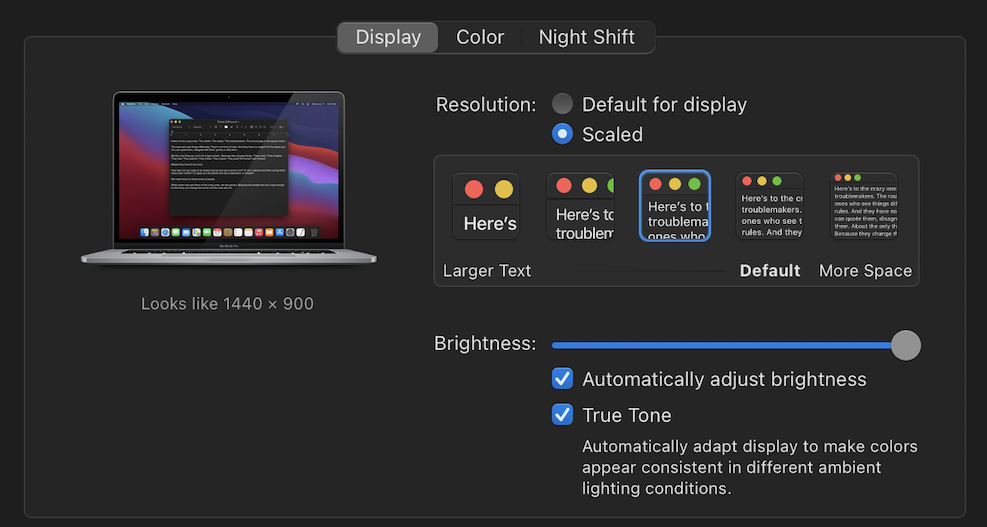Click the Larger Text label
The height and width of the screenshot is (527, 987).
tap(487, 271)
